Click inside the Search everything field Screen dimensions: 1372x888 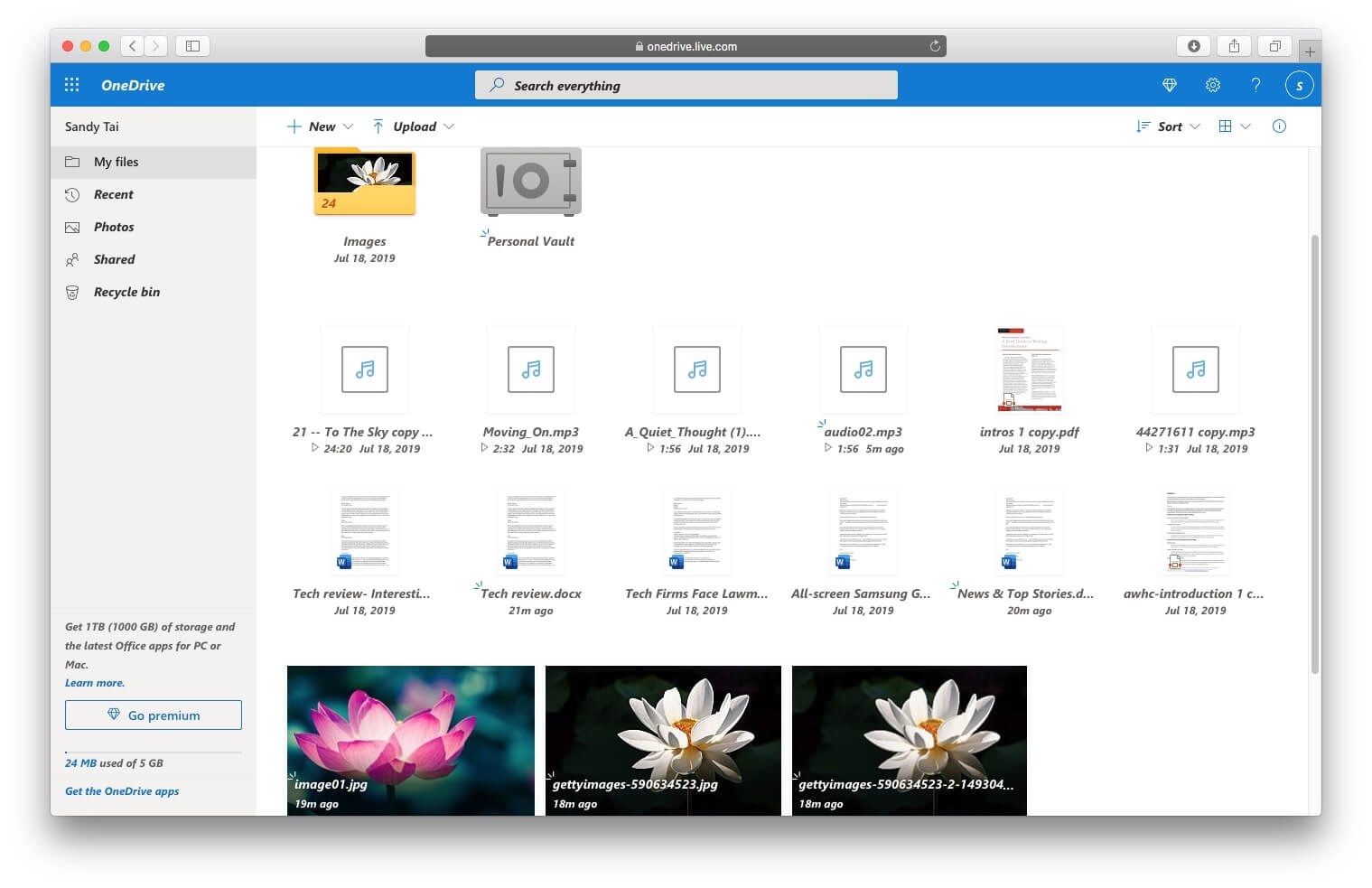coord(686,85)
